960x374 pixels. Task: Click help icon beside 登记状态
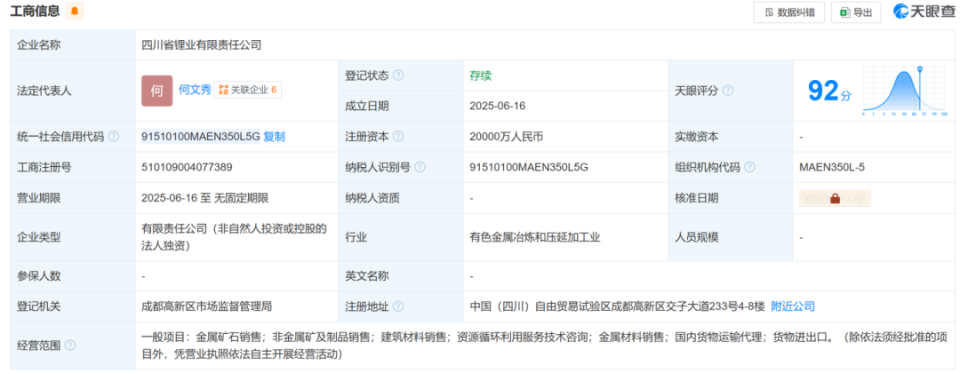pos(398,75)
